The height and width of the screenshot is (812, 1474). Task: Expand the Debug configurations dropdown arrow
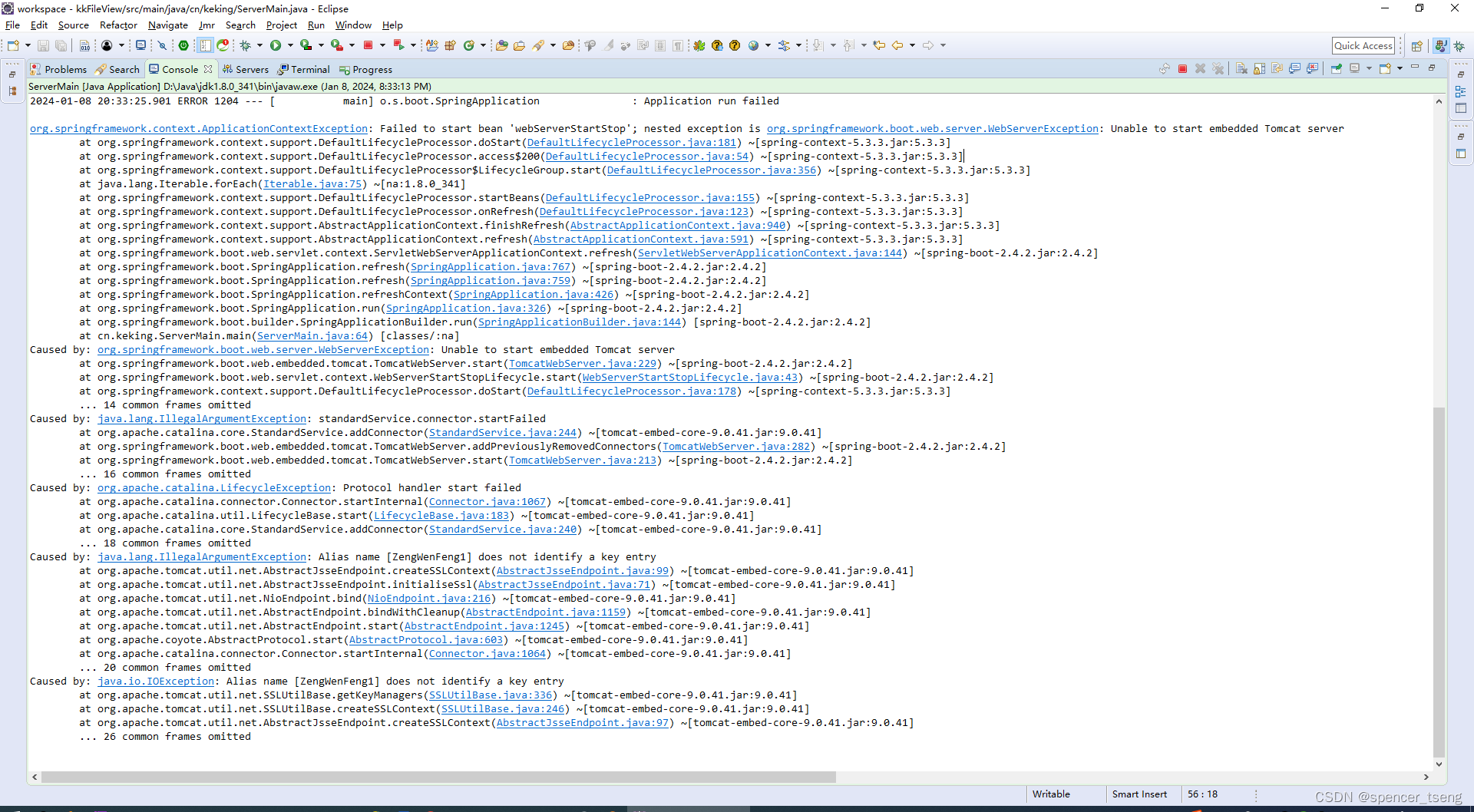tap(259, 45)
